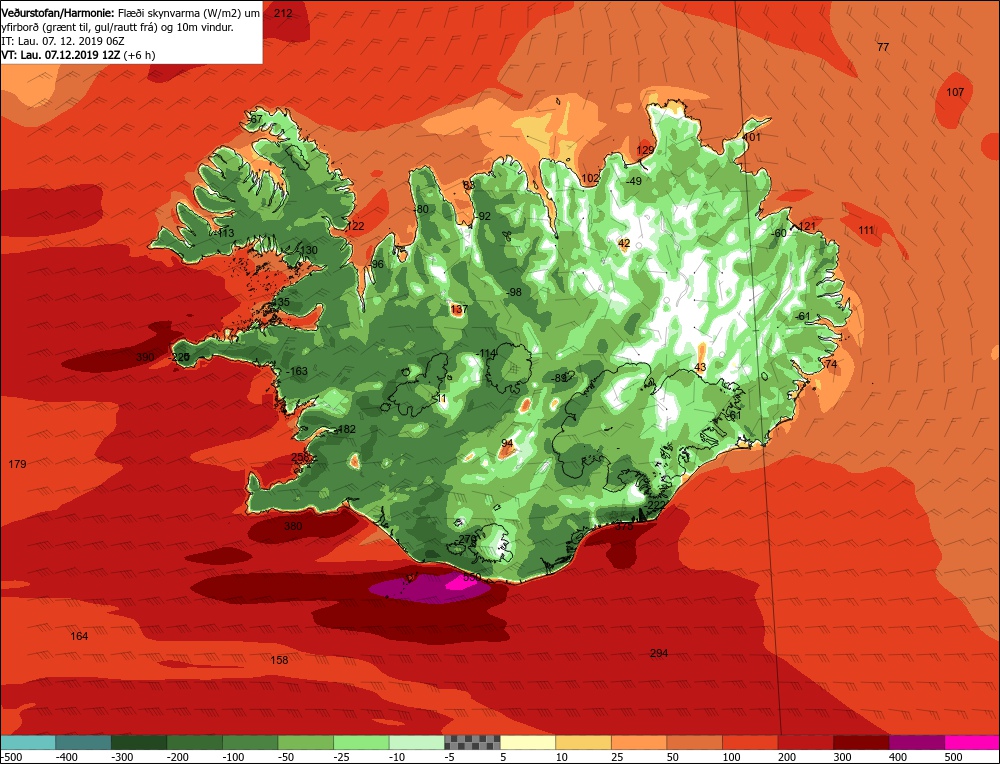
Task: Select the '-49' value in north Iceland
Action: pos(633,181)
